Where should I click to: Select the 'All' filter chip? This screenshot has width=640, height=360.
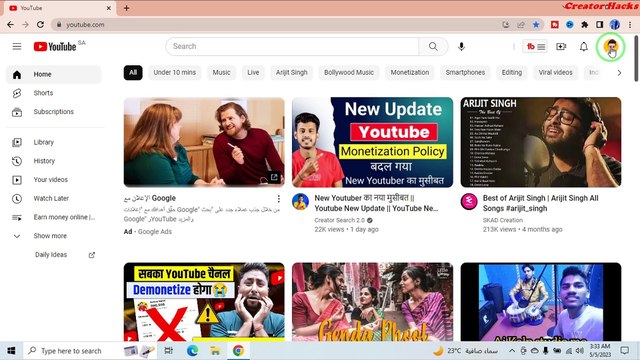click(133, 73)
